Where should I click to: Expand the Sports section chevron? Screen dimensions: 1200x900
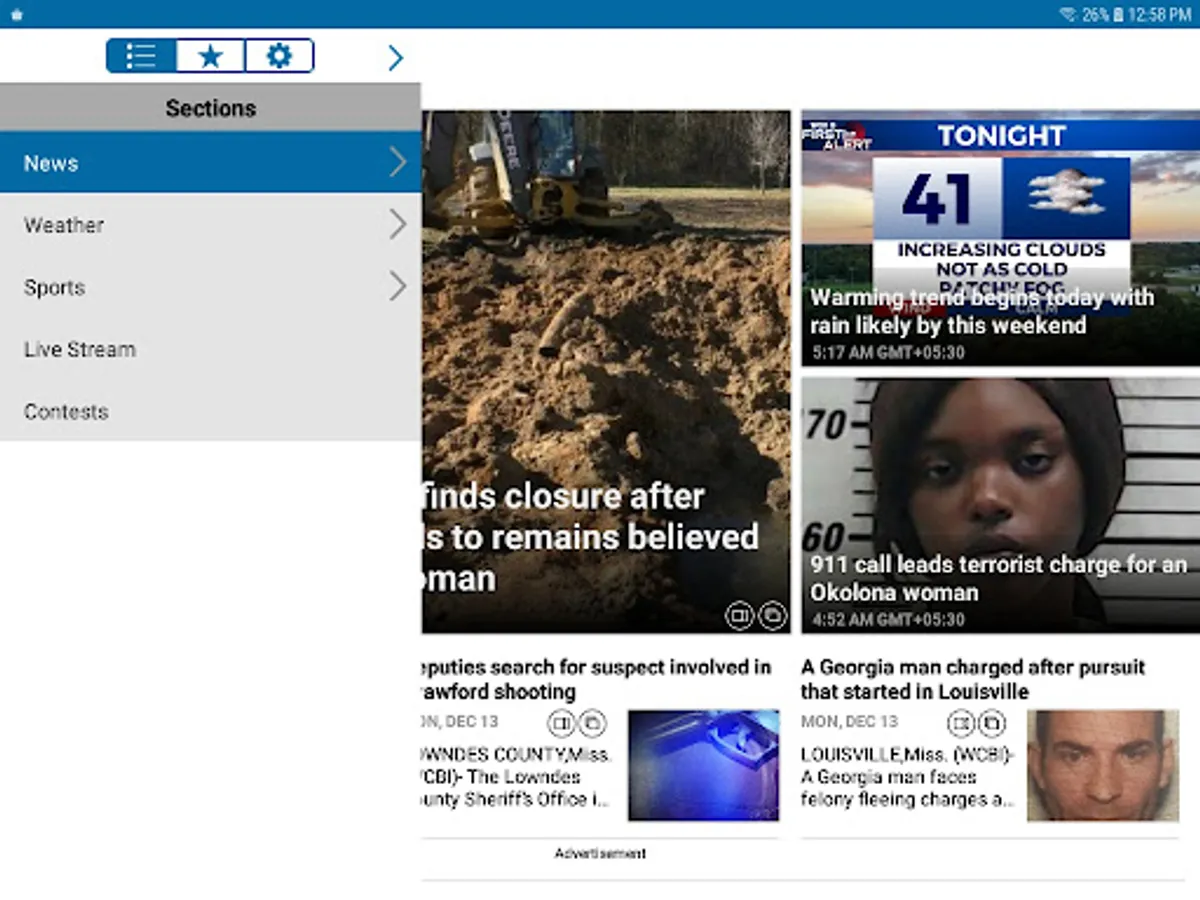click(x=398, y=287)
